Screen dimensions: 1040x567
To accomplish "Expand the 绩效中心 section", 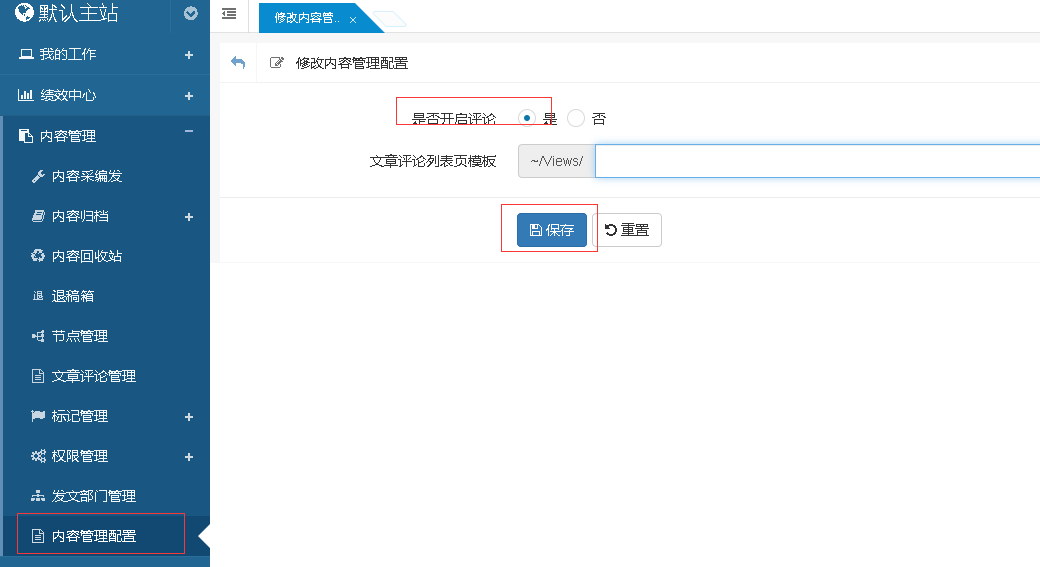I will click(x=189, y=96).
